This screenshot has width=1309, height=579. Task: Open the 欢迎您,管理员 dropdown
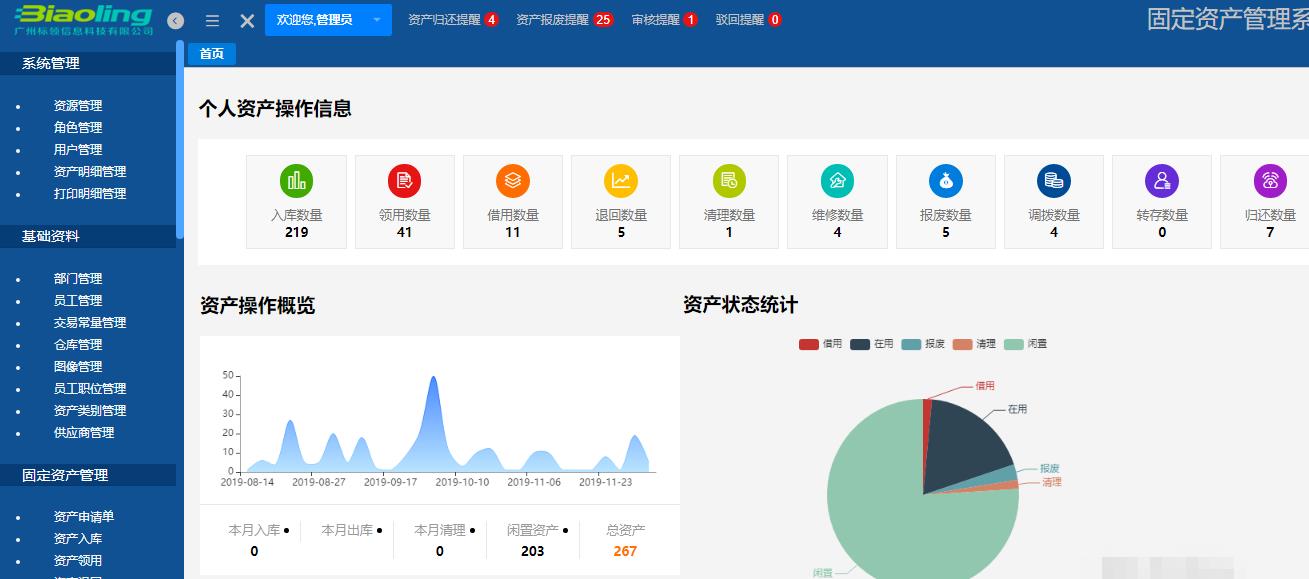click(x=328, y=19)
